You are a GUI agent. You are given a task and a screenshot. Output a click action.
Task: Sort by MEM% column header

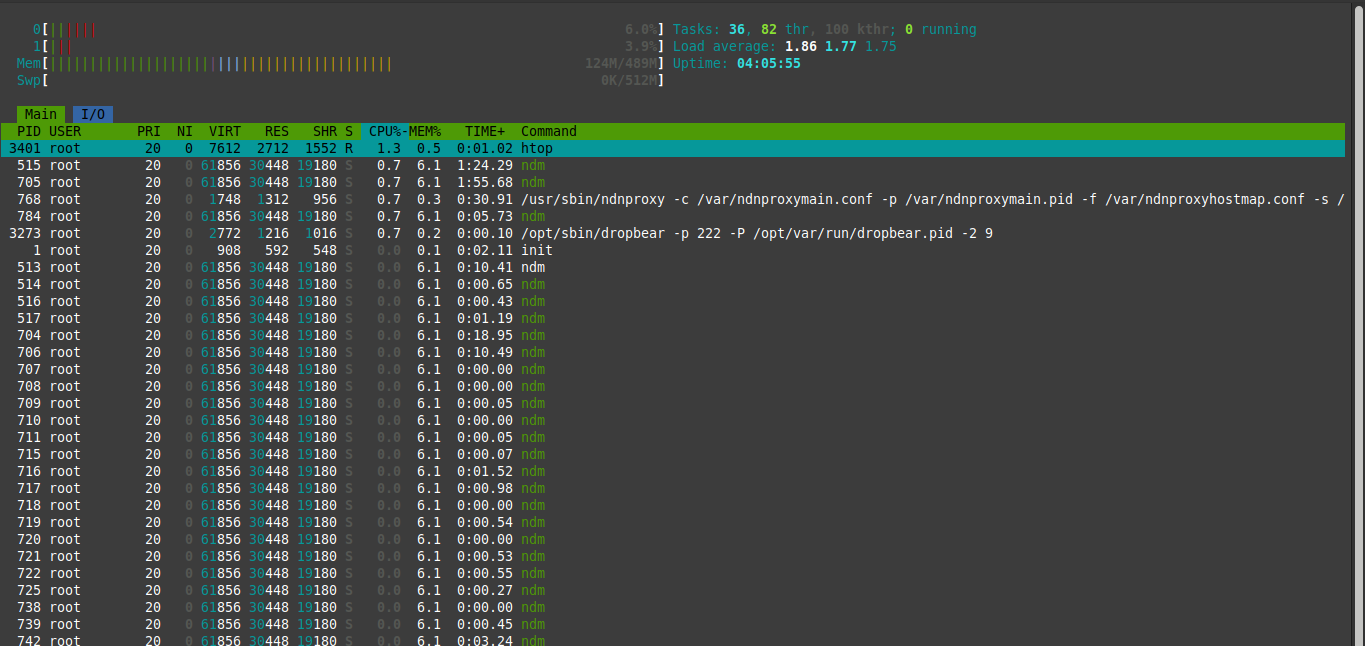point(425,131)
